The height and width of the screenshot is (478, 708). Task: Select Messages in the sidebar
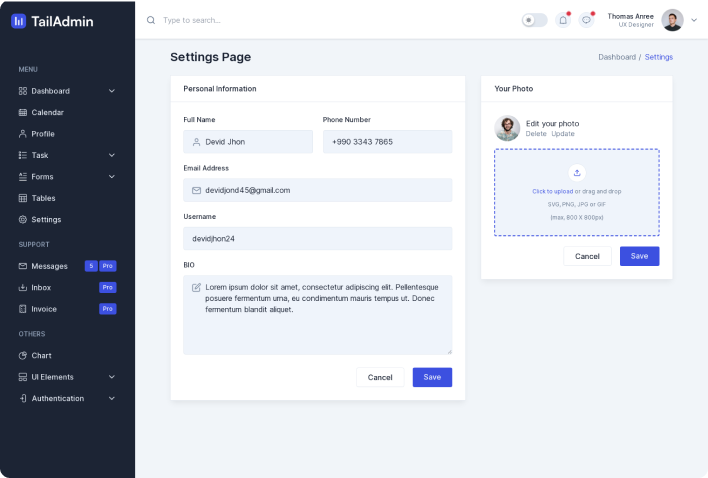click(x=49, y=266)
